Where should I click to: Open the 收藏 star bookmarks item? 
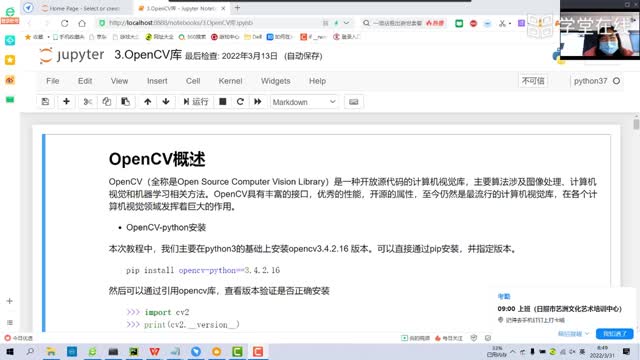point(34,37)
